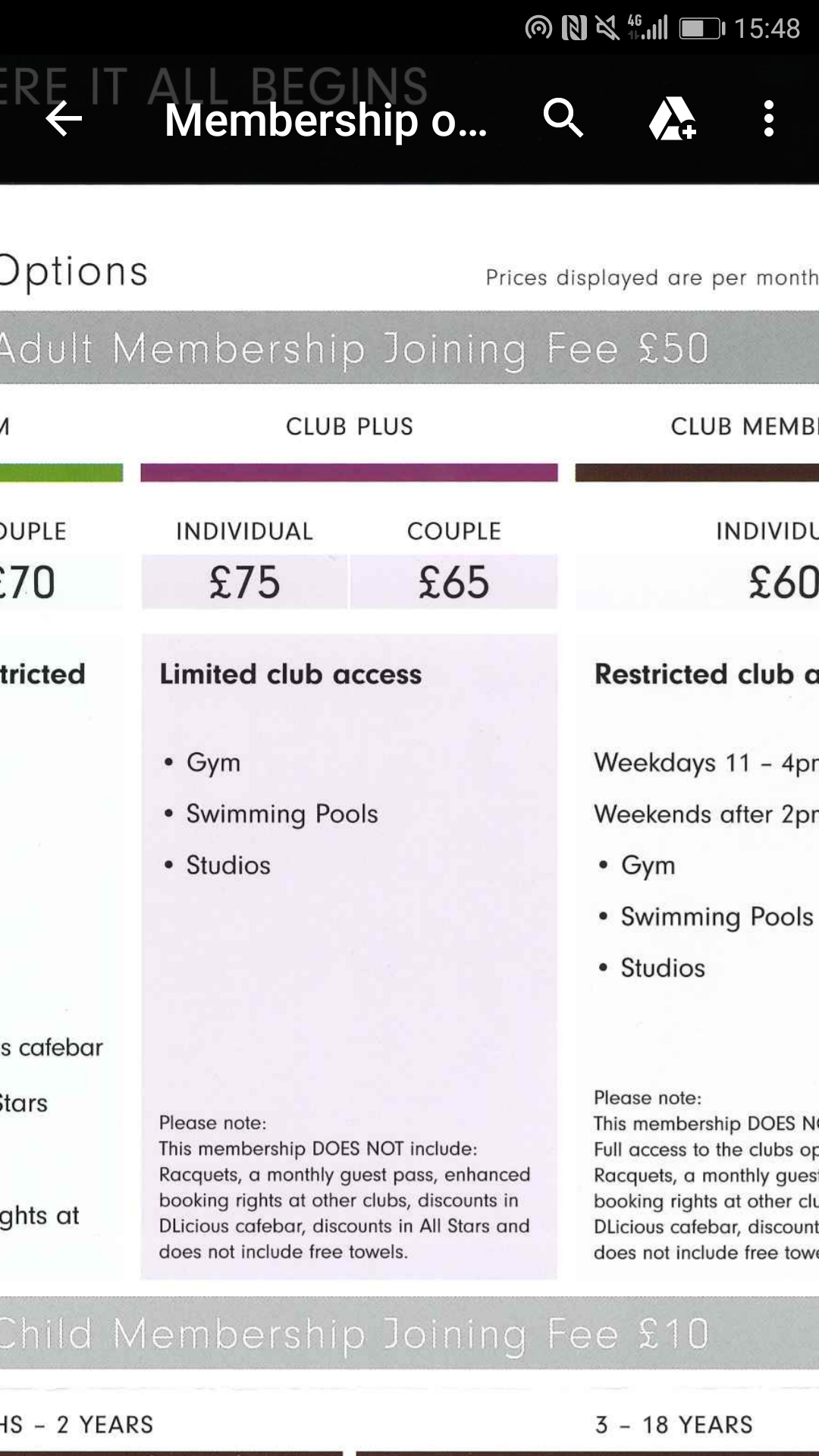Image resolution: width=819 pixels, height=1456 pixels.
Task: Tap the green membership color bar
Action: (61, 473)
